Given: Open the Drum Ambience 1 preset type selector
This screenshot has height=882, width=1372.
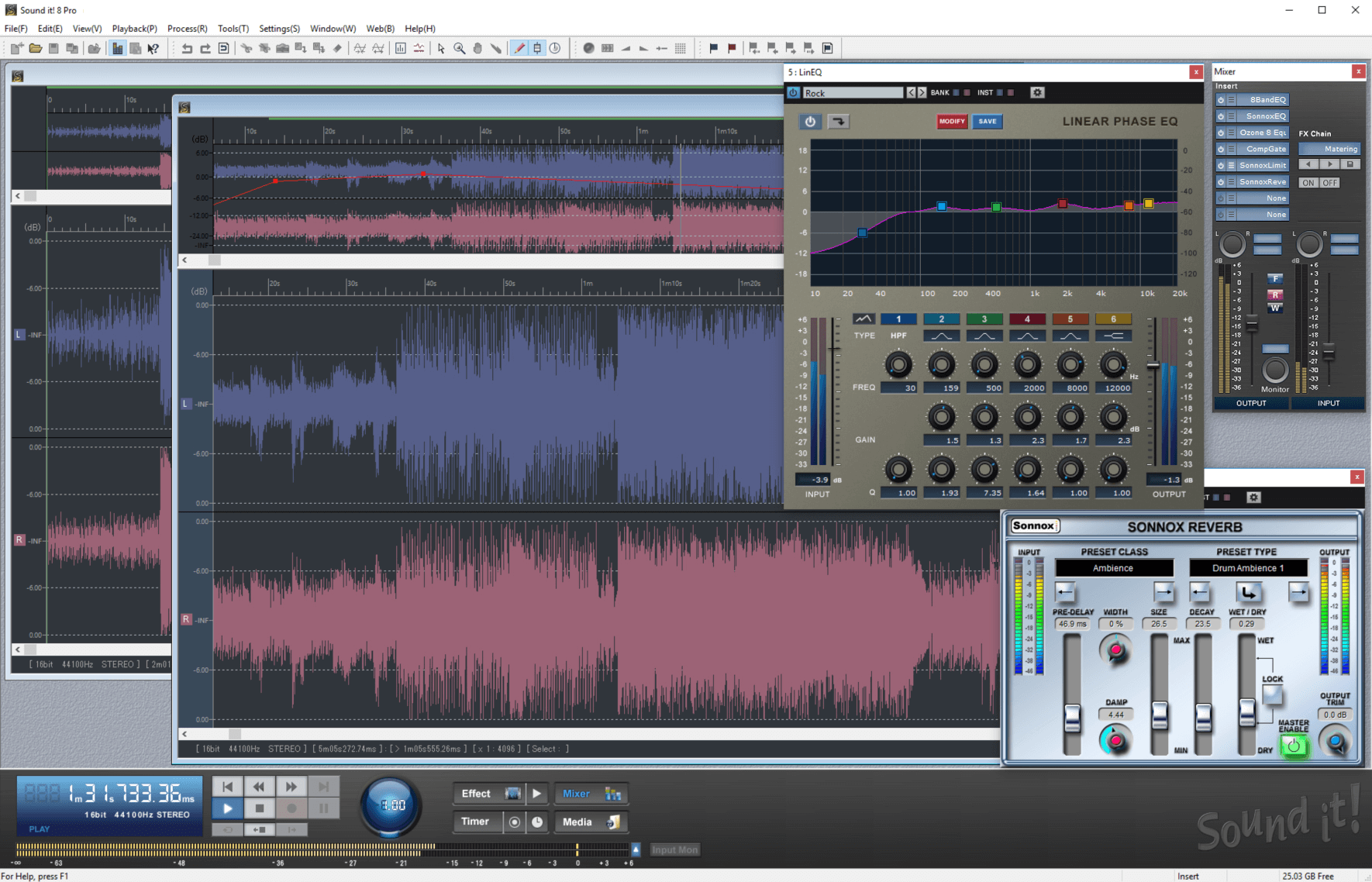Looking at the screenshot, I should pos(1249,567).
